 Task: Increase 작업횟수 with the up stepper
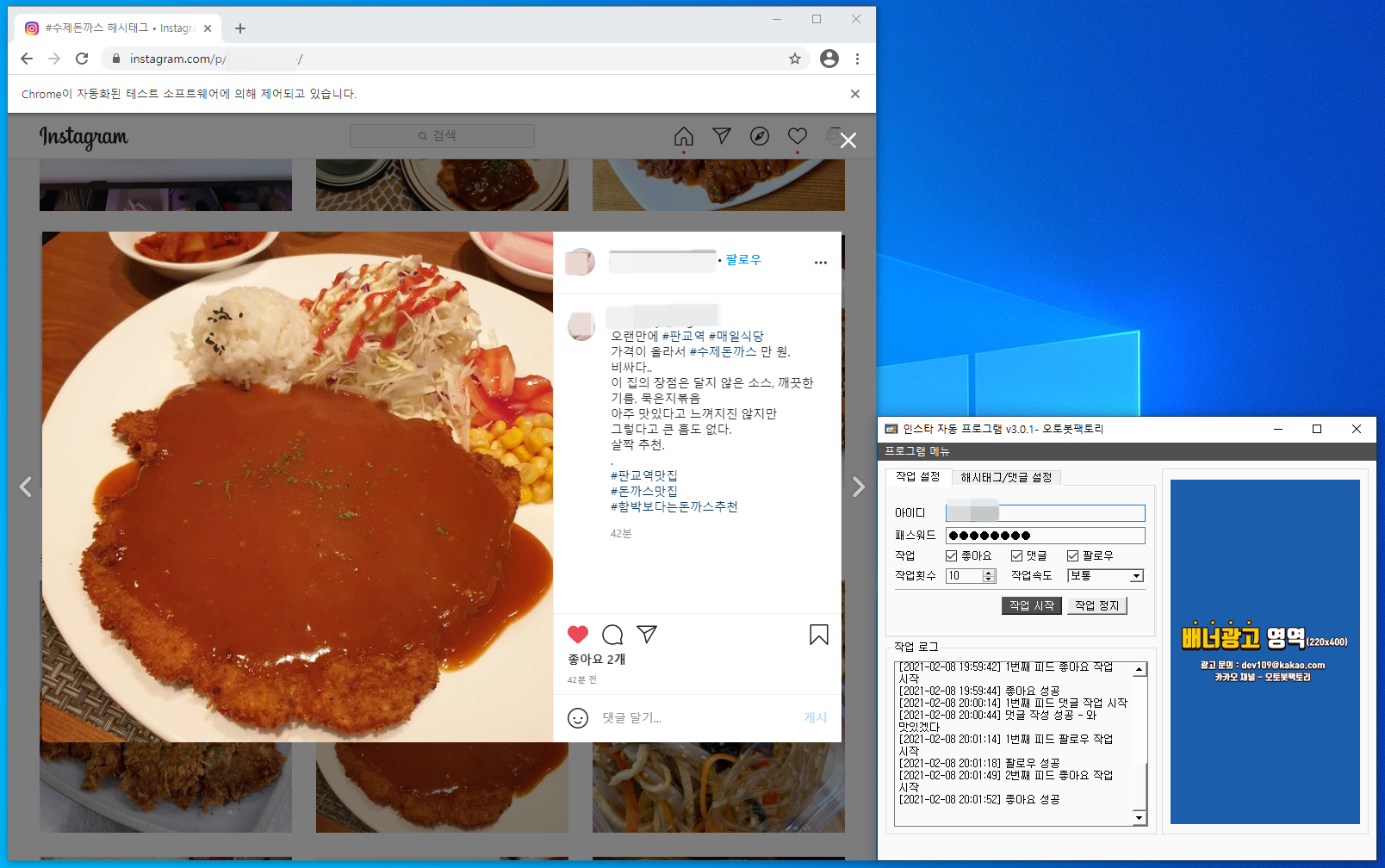tap(989, 573)
